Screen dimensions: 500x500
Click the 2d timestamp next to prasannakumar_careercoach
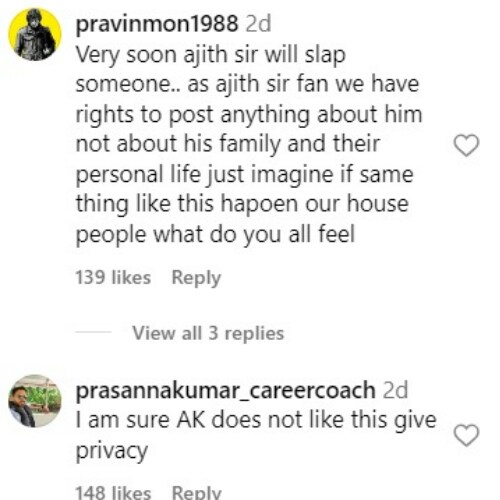[395, 390]
